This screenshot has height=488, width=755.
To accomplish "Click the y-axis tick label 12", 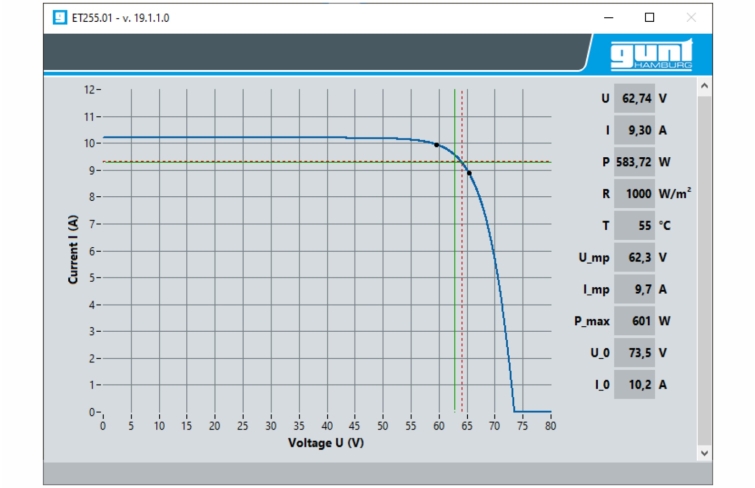I will tap(90, 90).
